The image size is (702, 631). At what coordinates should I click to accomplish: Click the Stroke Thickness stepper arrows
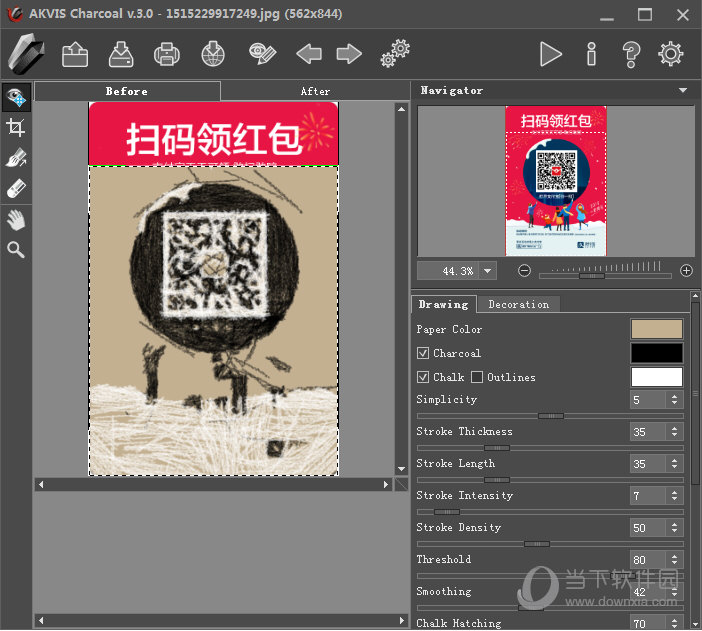(x=674, y=432)
